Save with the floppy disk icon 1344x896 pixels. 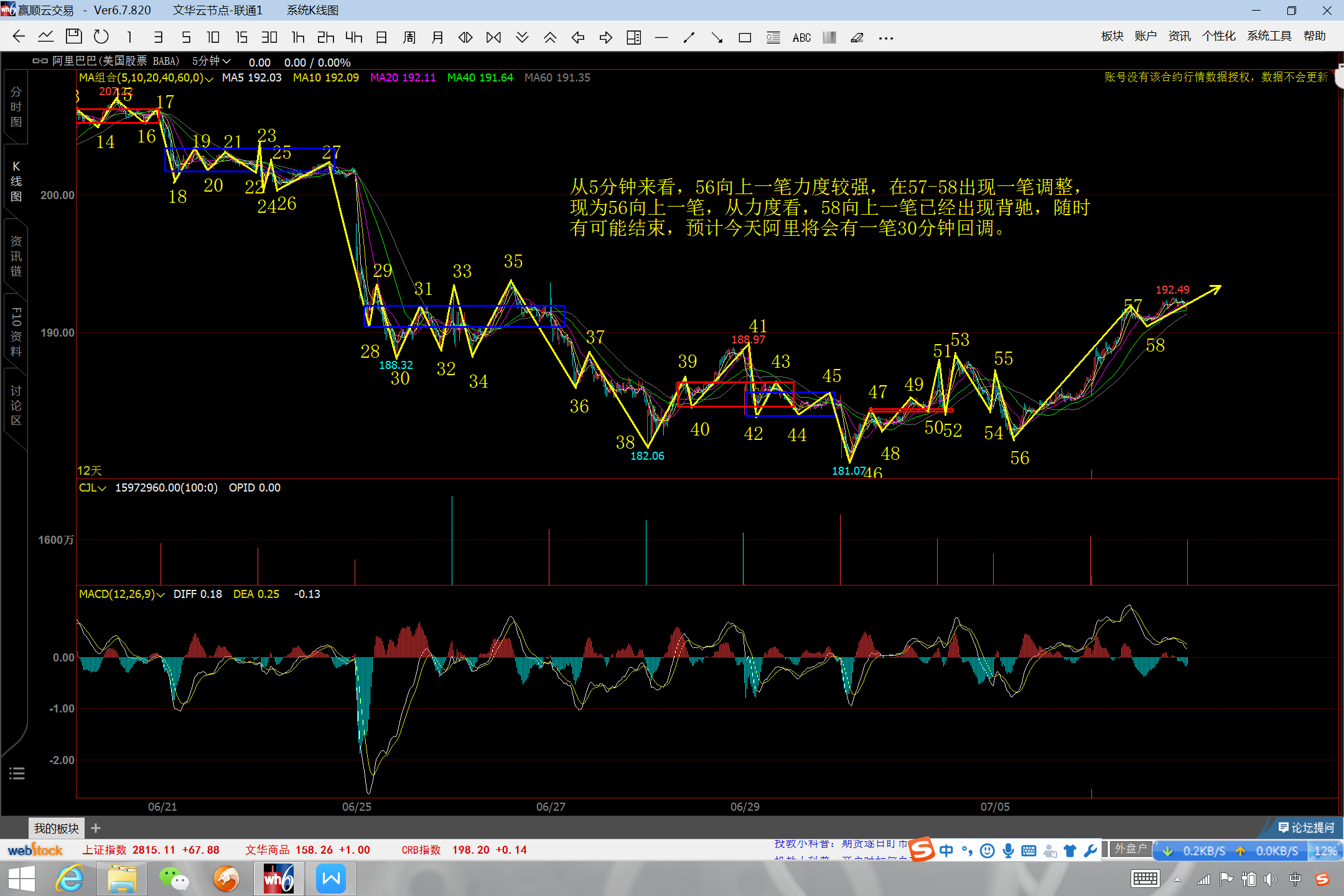pyautogui.click(x=73, y=37)
